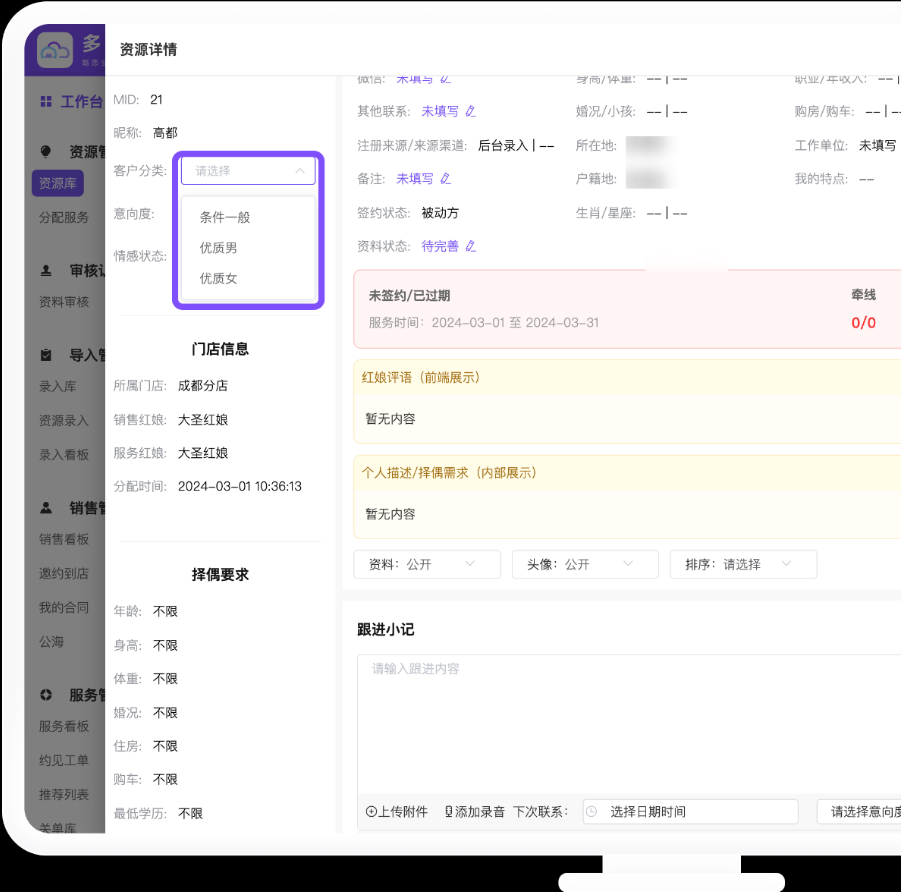Image resolution: width=902 pixels, height=892 pixels.
Task: Click the edit pencil next to 资料状态
Action: coord(471,246)
